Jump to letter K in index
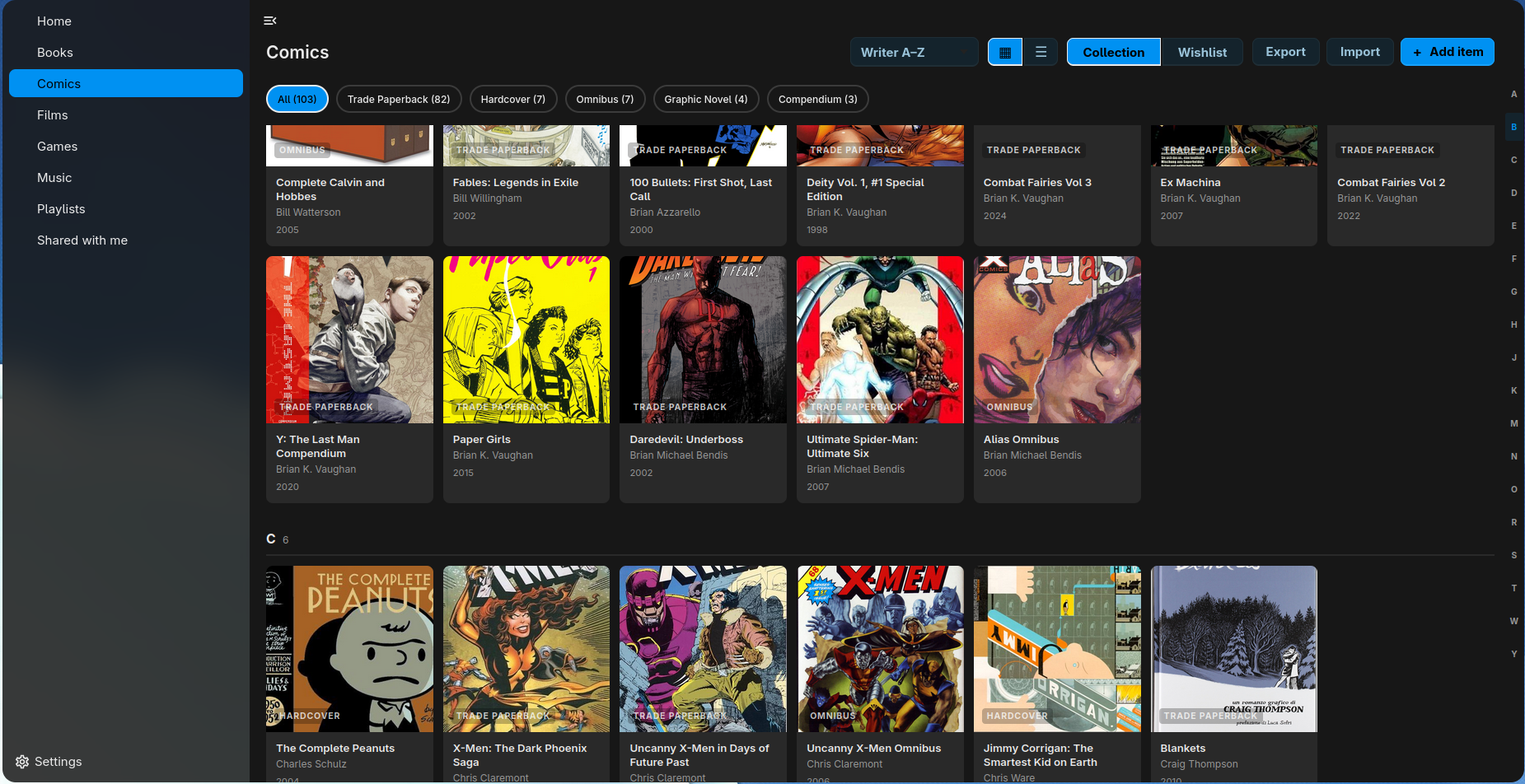The image size is (1525, 784). [1513, 390]
